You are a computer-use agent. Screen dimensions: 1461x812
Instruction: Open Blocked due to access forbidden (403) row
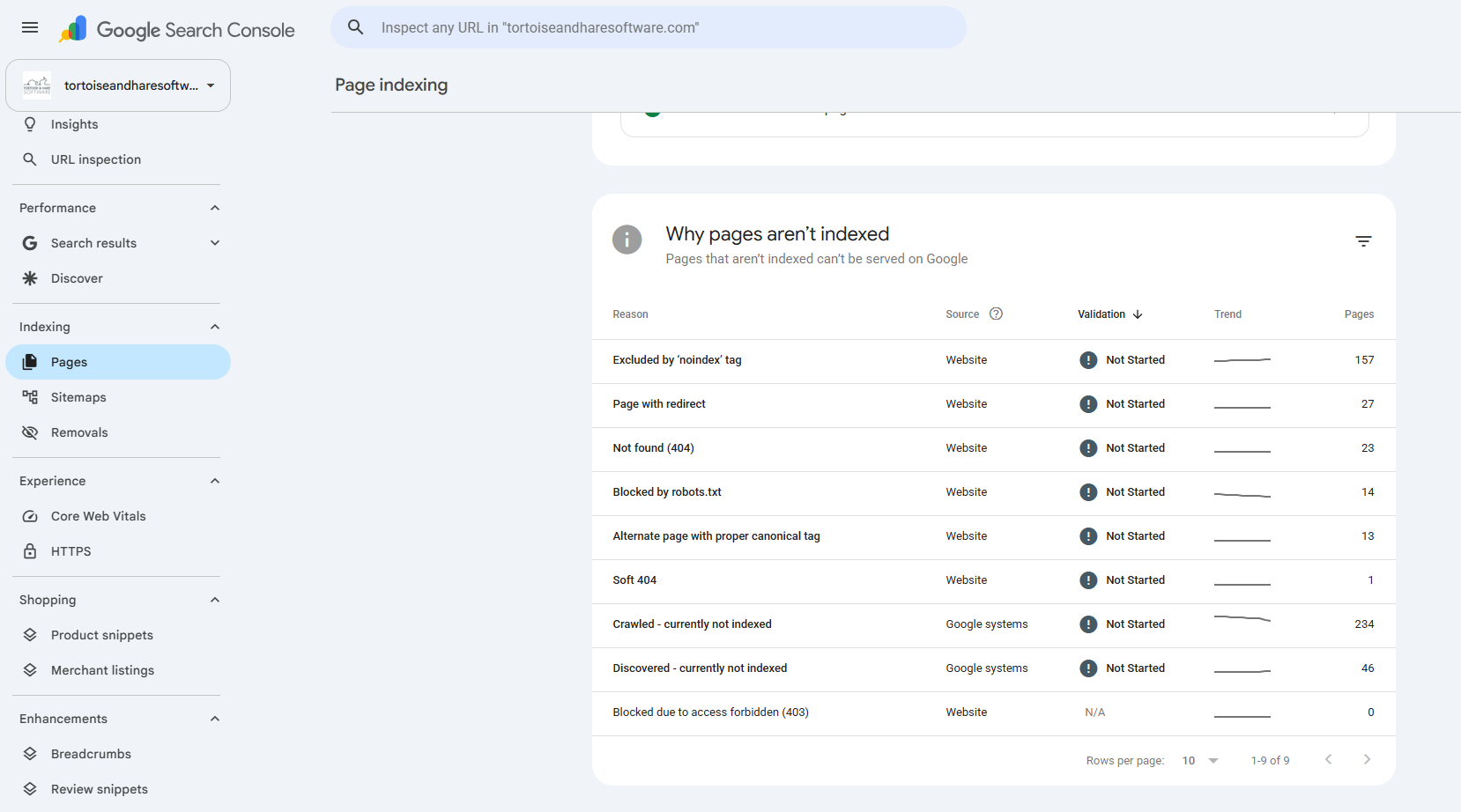click(994, 712)
